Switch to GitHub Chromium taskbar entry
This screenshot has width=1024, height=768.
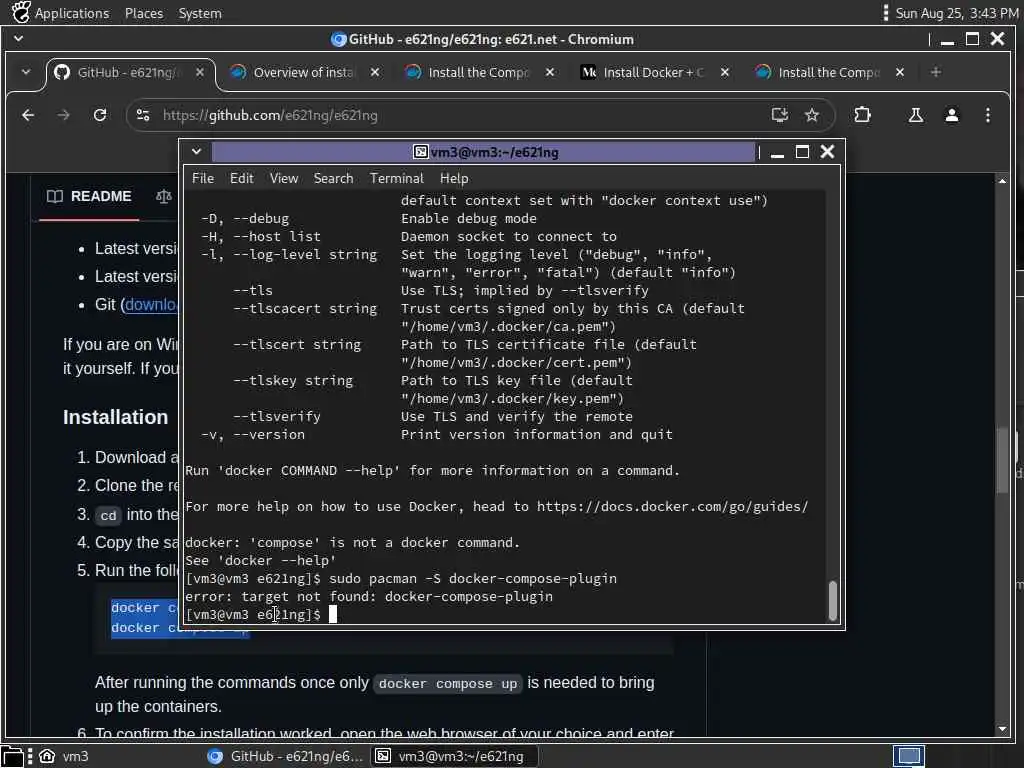point(284,756)
